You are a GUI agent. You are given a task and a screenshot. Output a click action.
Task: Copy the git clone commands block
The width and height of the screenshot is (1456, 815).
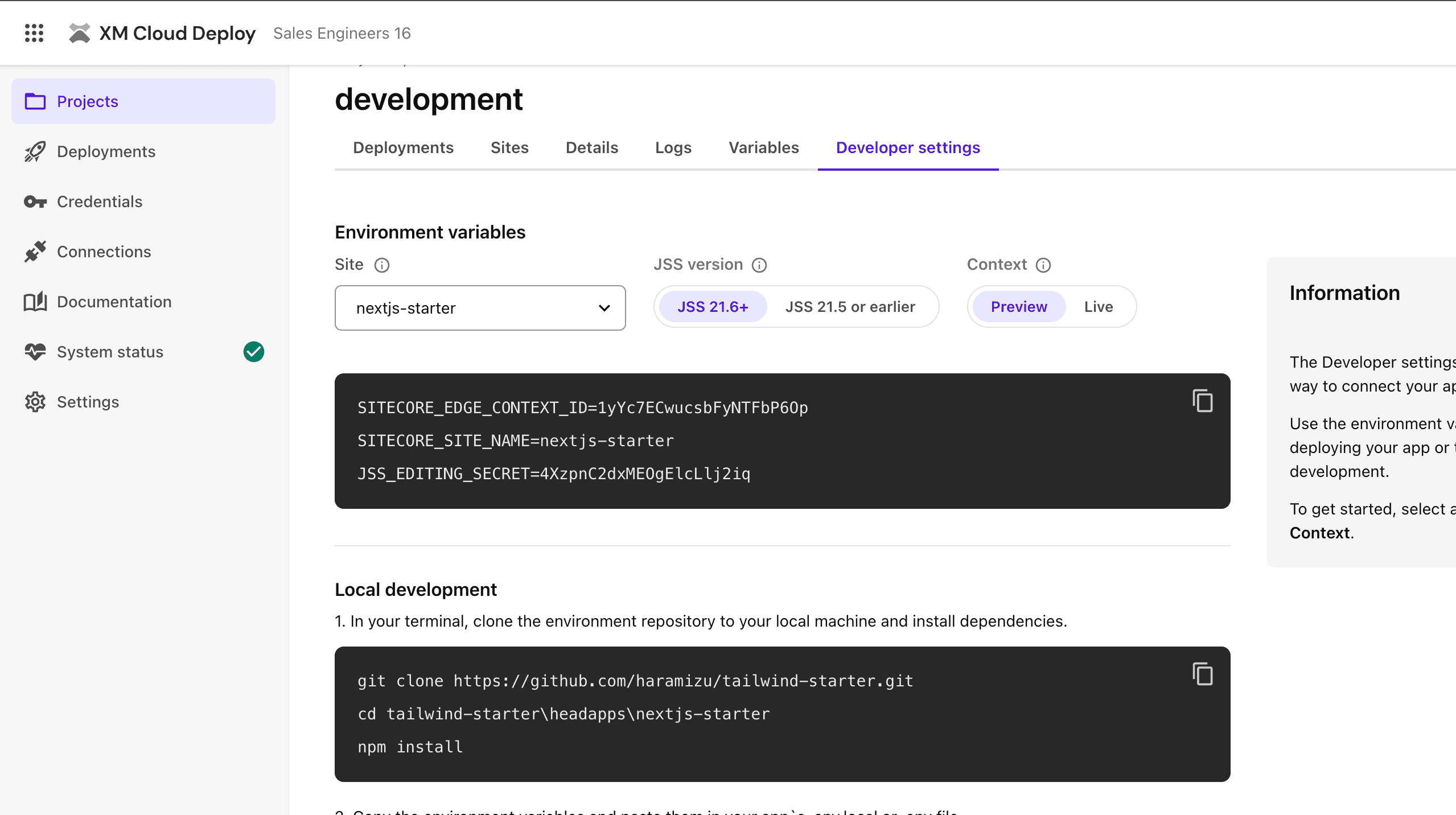tap(1202, 674)
